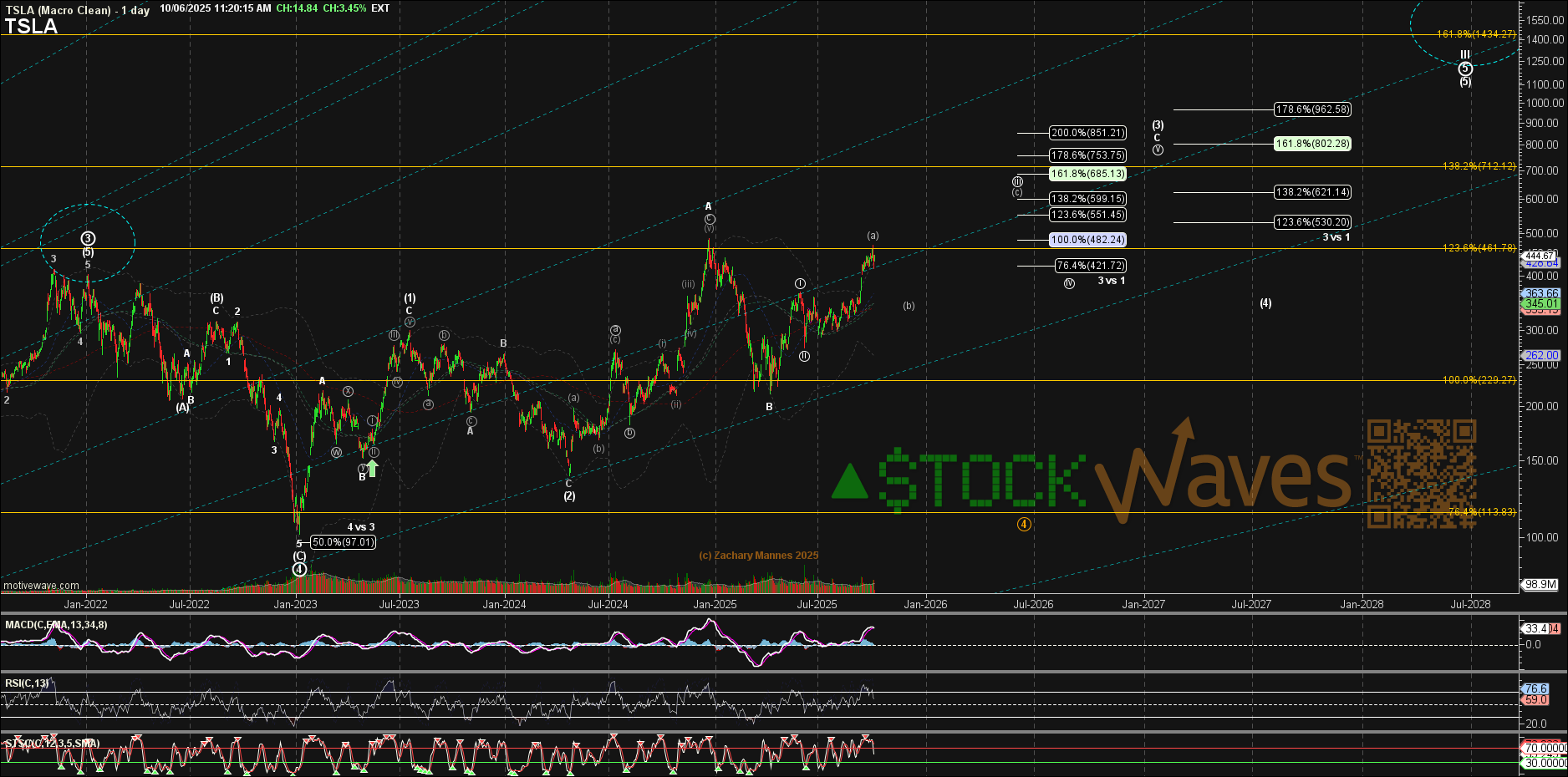Select the circled 4 label at the 2023 low
Image resolution: width=1568 pixels, height=777 pixels.
click(299, 570)
